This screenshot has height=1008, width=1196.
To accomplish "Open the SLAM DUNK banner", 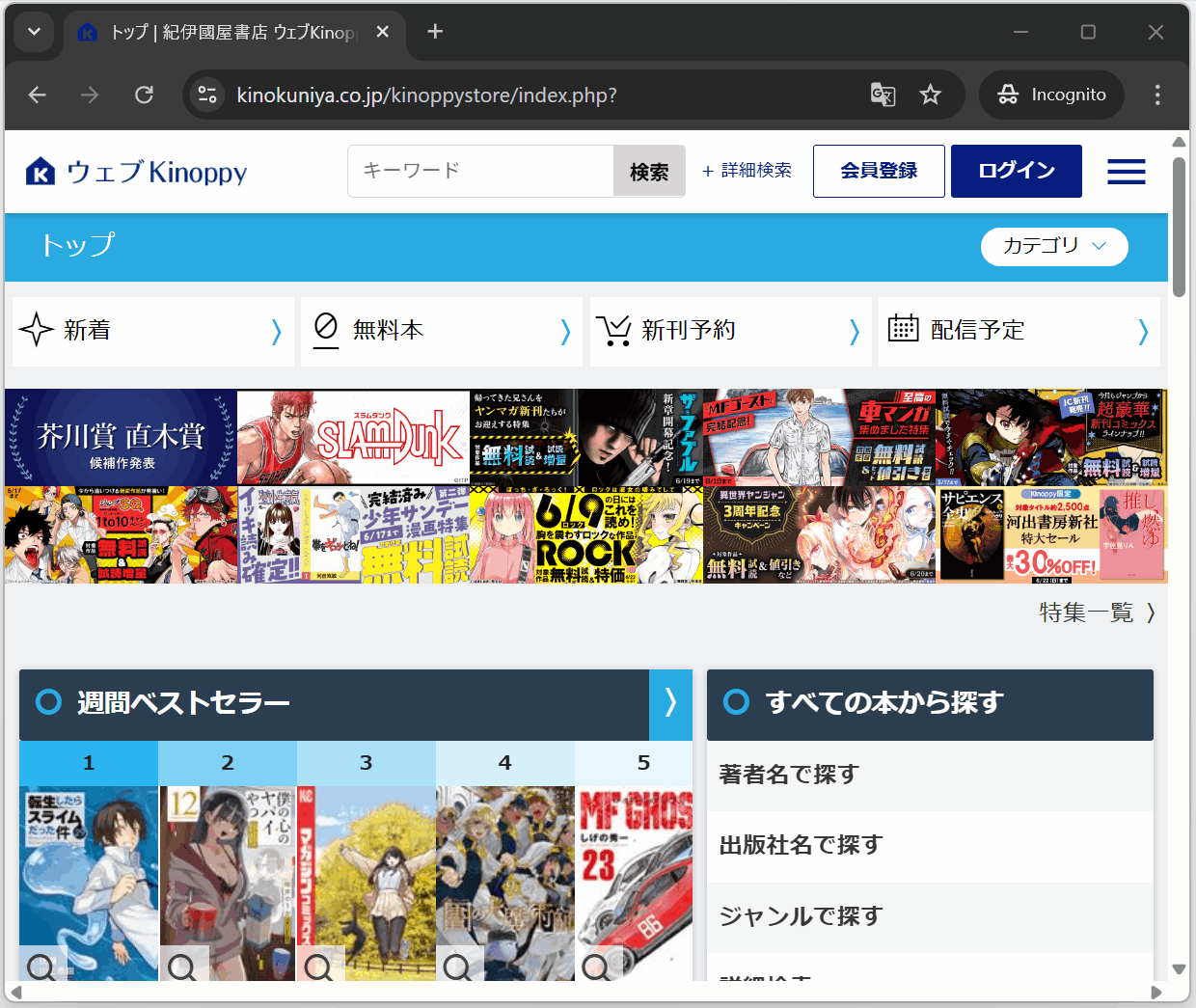I will 353,437.
